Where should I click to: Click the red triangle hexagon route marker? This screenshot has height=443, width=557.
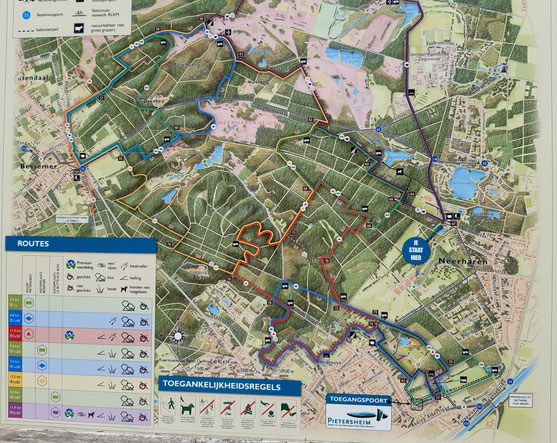coord(28,334)
